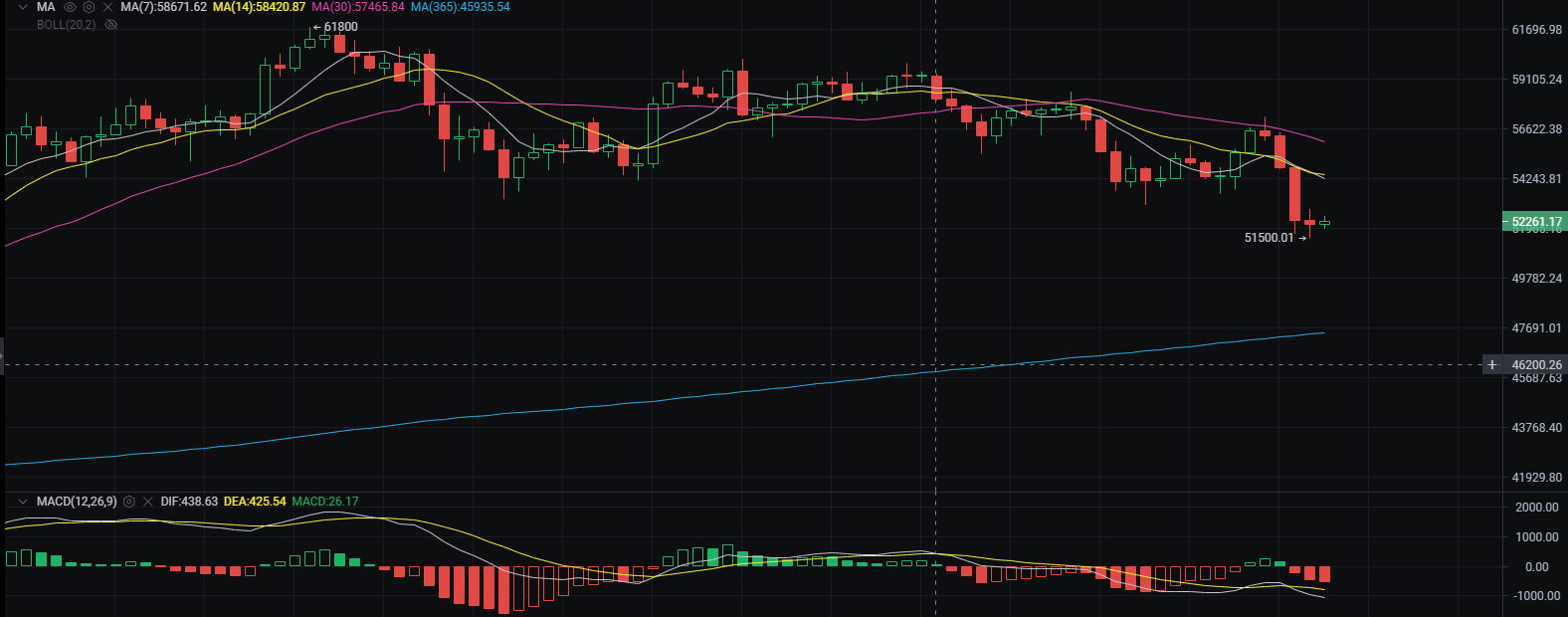
Task: Open MACD indicator settings hexagon icon
Action: pyautogui.click(x=129, y=502)
